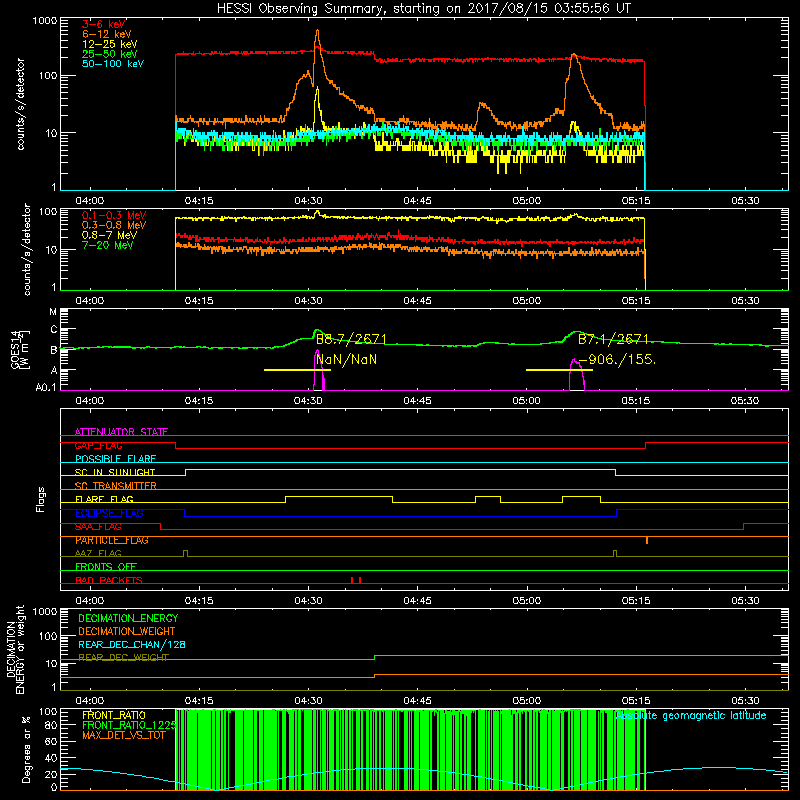Click the orange PARTICLE_FLAG tick near 05:16

(647, 540)
